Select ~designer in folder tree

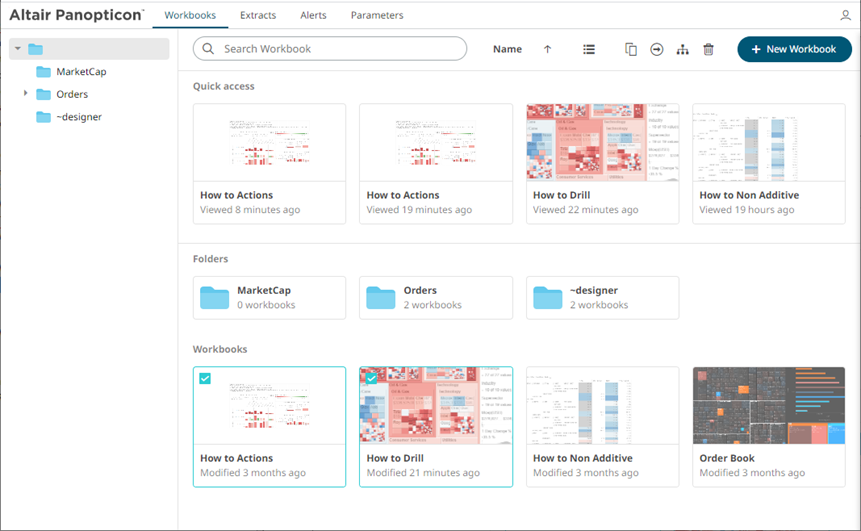click(x=79, y=117)
